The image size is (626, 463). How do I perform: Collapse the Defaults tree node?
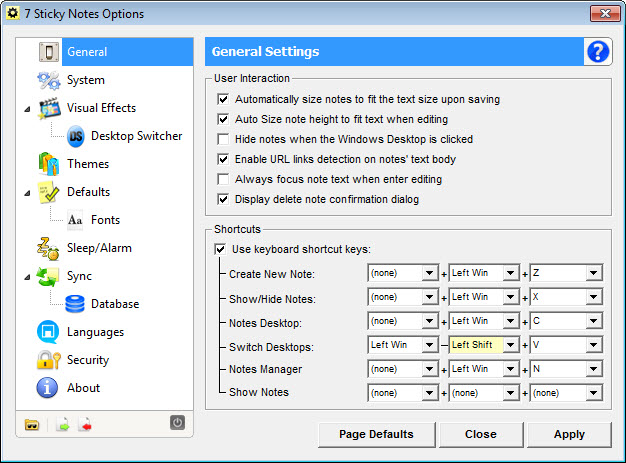pyautogui.click(x=27, y=193)
